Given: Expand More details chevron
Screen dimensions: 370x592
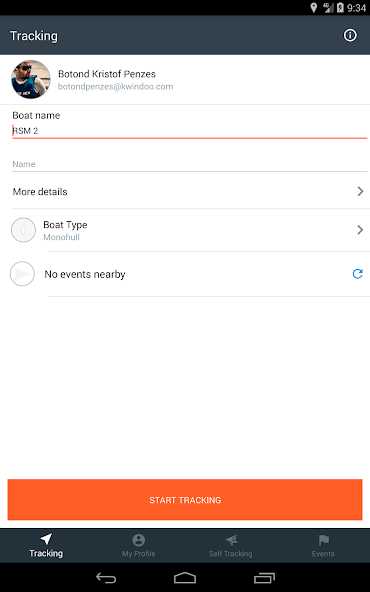Looking at the screenshot, I should pos(360,191).
